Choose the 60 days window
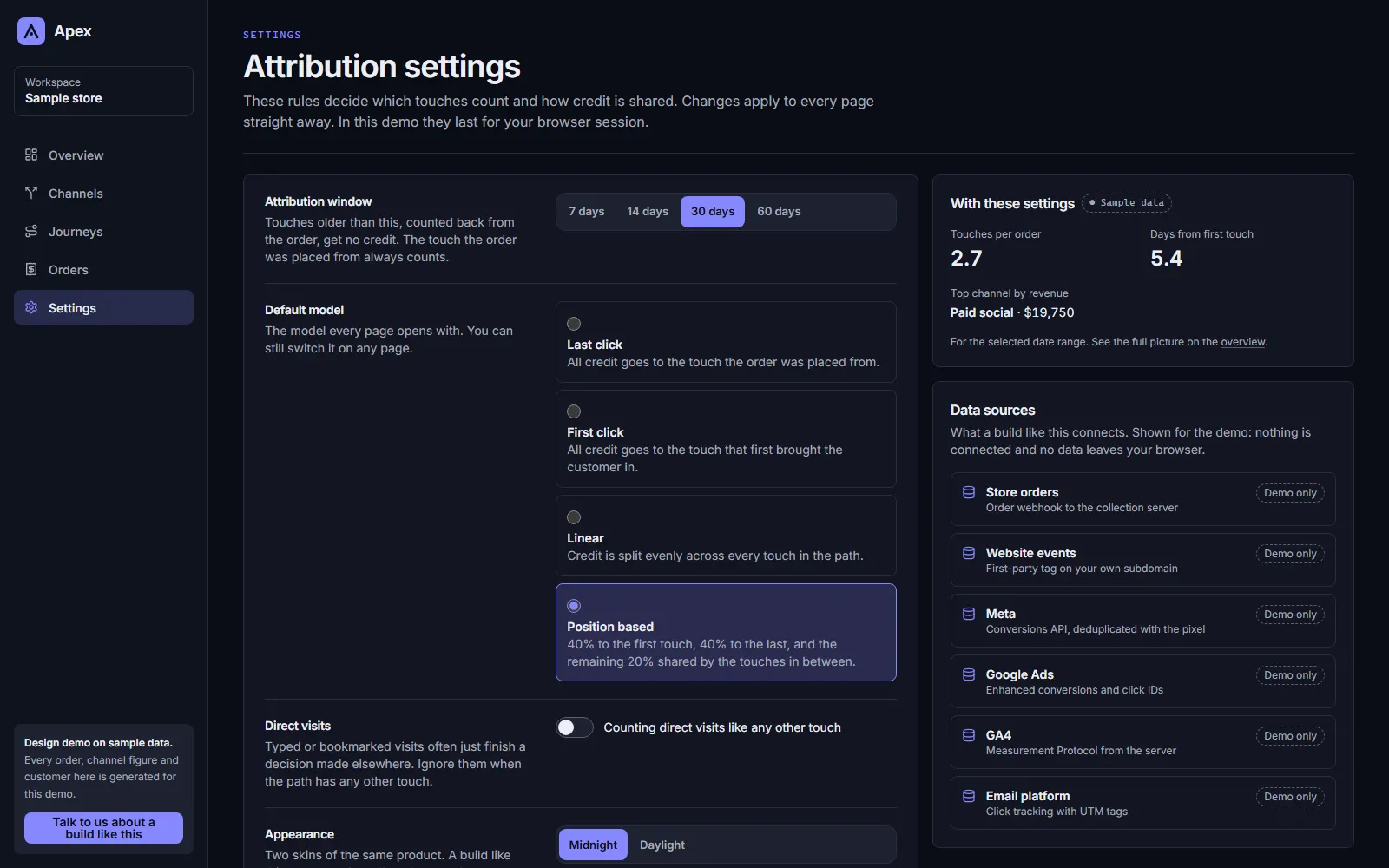 779,212
